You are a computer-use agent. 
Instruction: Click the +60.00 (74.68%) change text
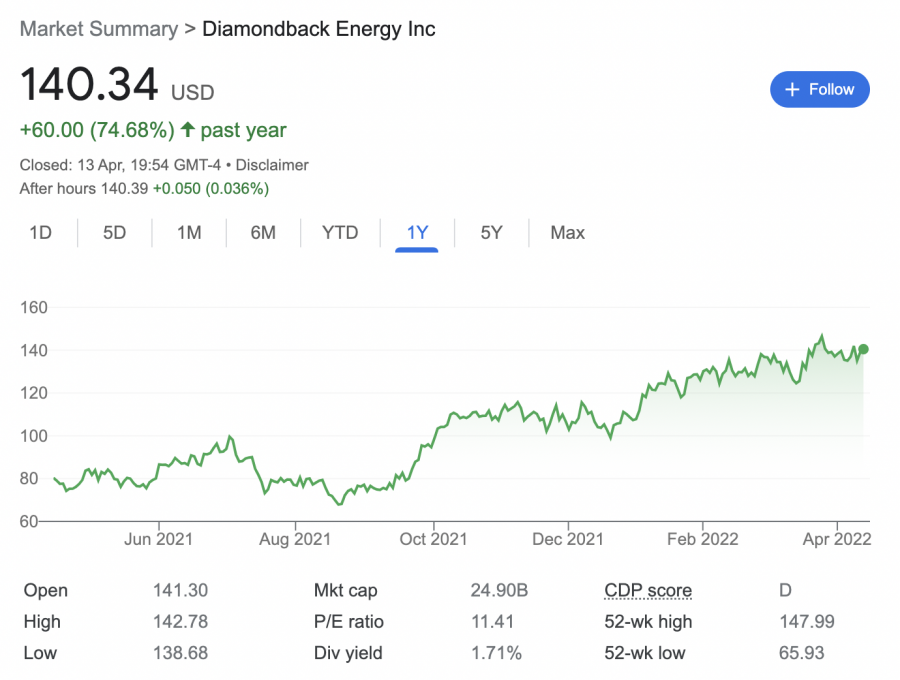(97, 130)
